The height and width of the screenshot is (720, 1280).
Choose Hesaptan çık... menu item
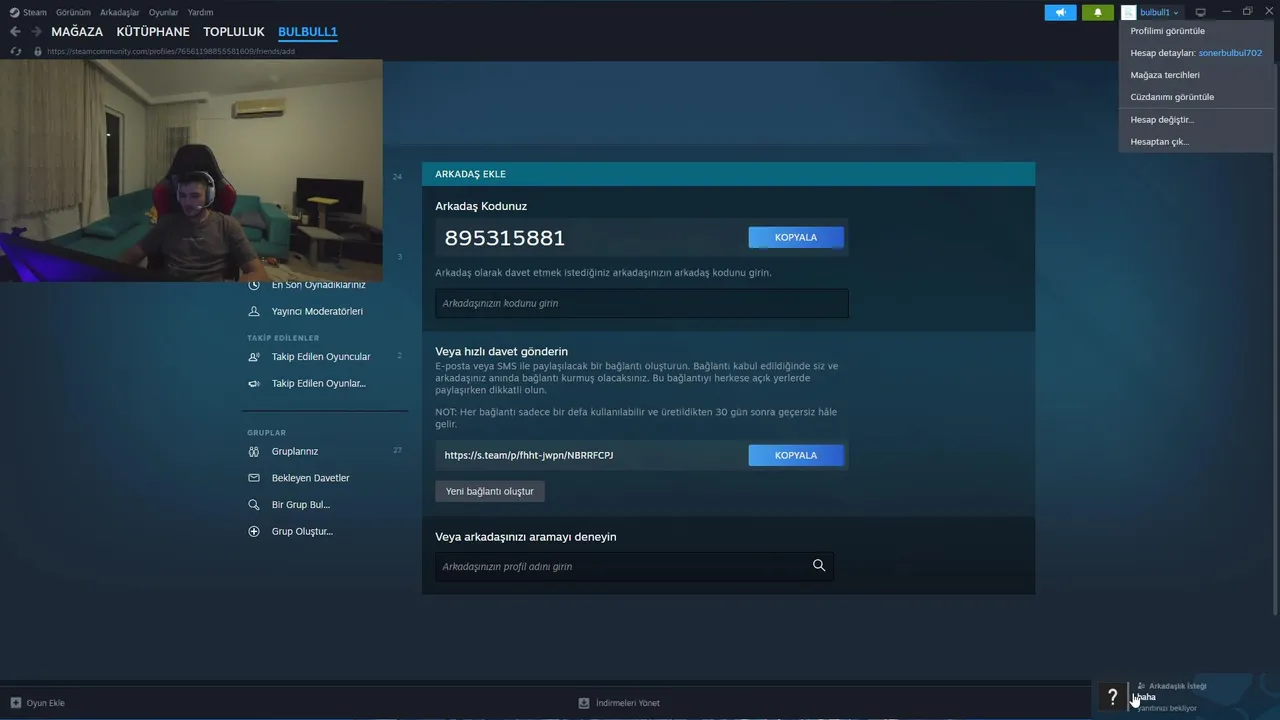(1160, 141)
